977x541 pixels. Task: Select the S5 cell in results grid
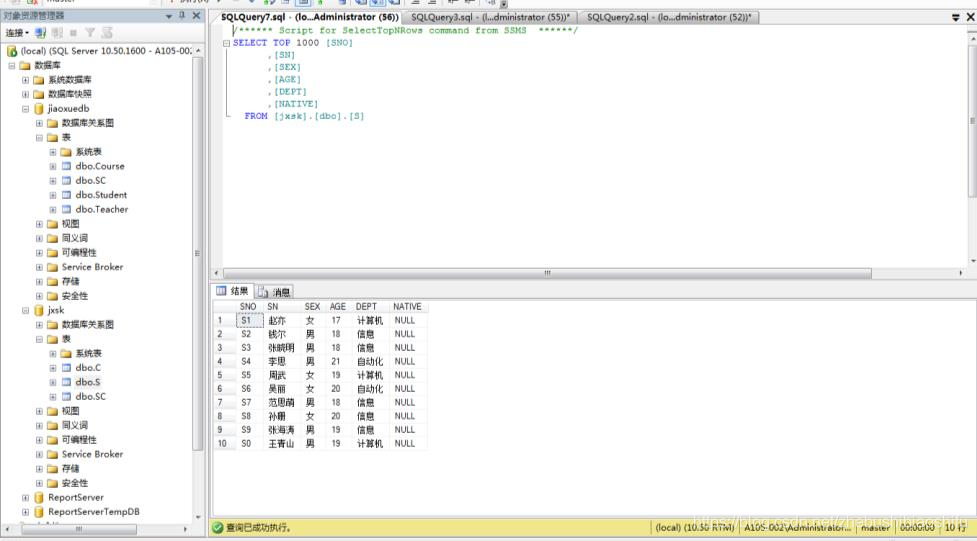coord(247,375)
